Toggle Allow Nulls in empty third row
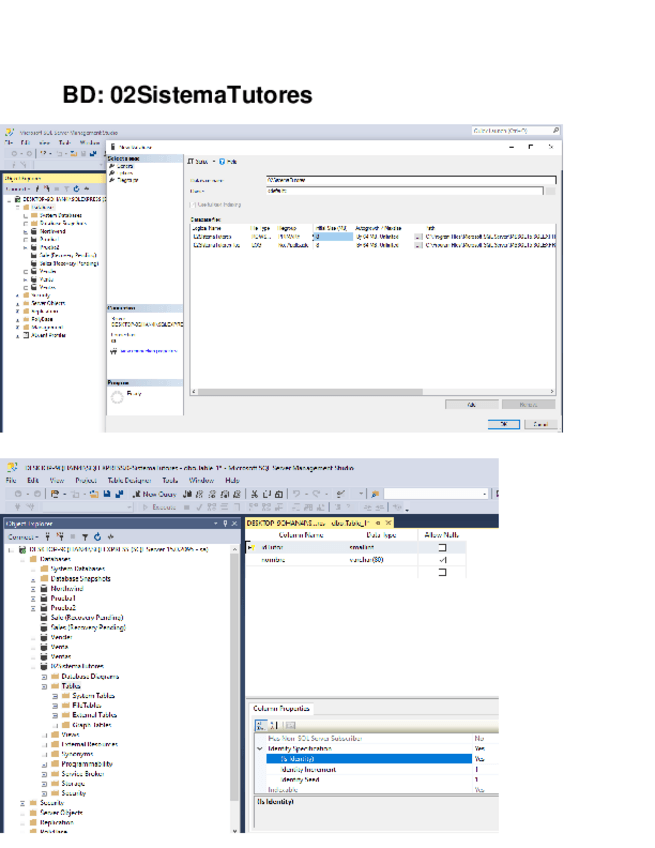The image size is (655, 848). pos(441,572)
